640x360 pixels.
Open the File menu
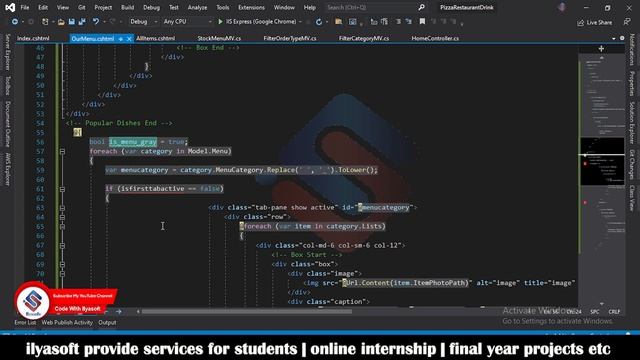tap(25, 7)
